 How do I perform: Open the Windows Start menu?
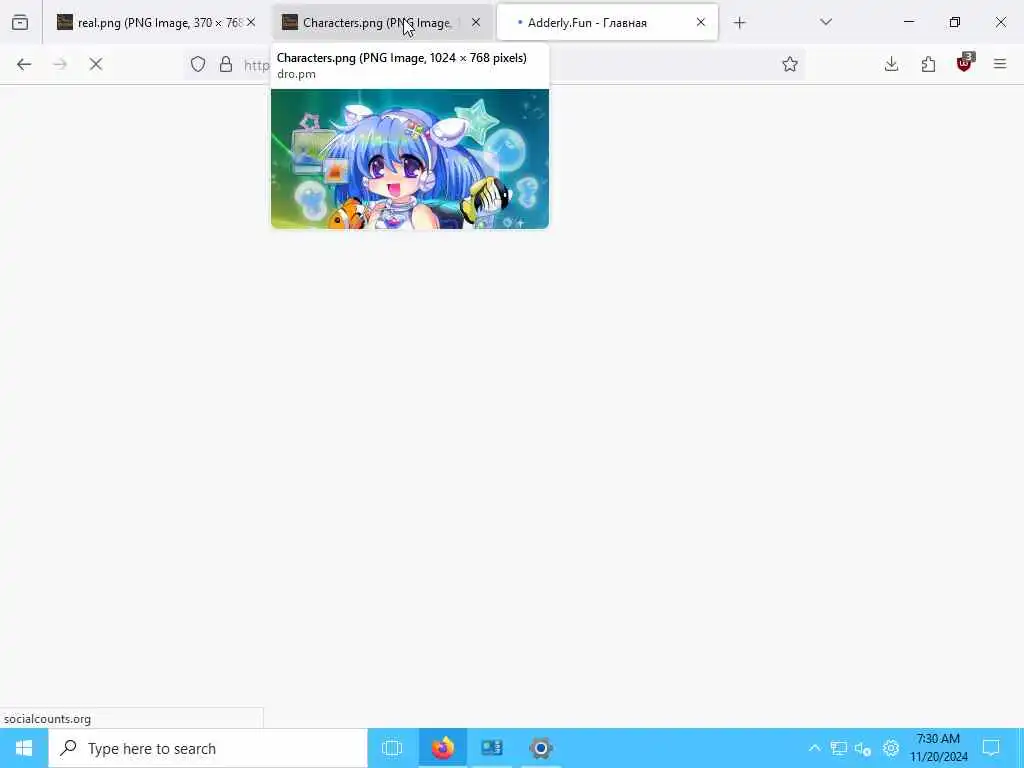(x=24, y=748)
